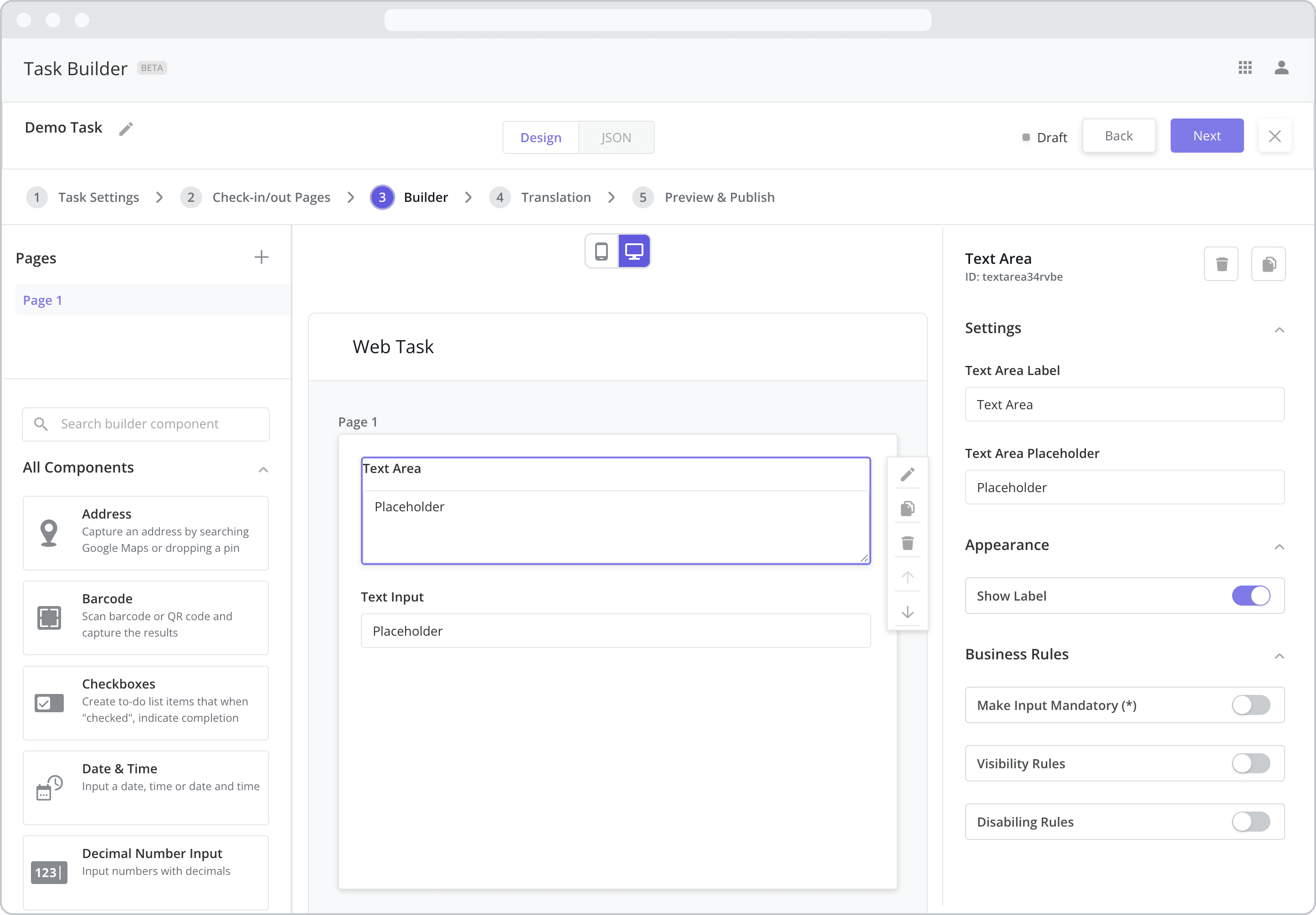
Task: Click the Page 1 label above canvas
Action: (358, 422)
